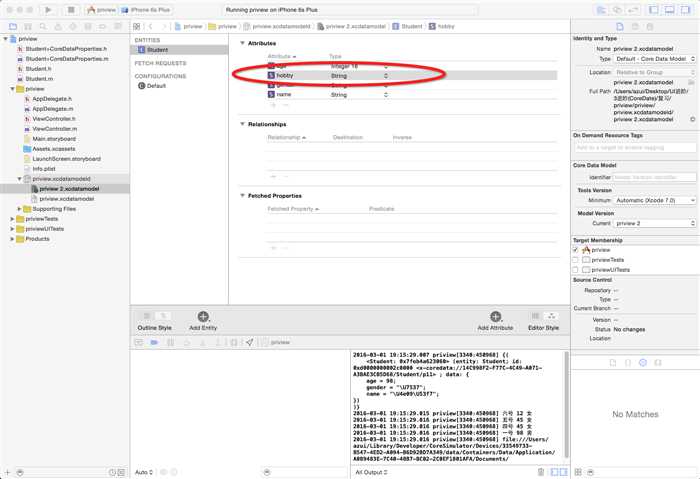This screenshot has width=700, height=479.
Task: Expand the Supporting Files folder
Action: click(20, 209)
